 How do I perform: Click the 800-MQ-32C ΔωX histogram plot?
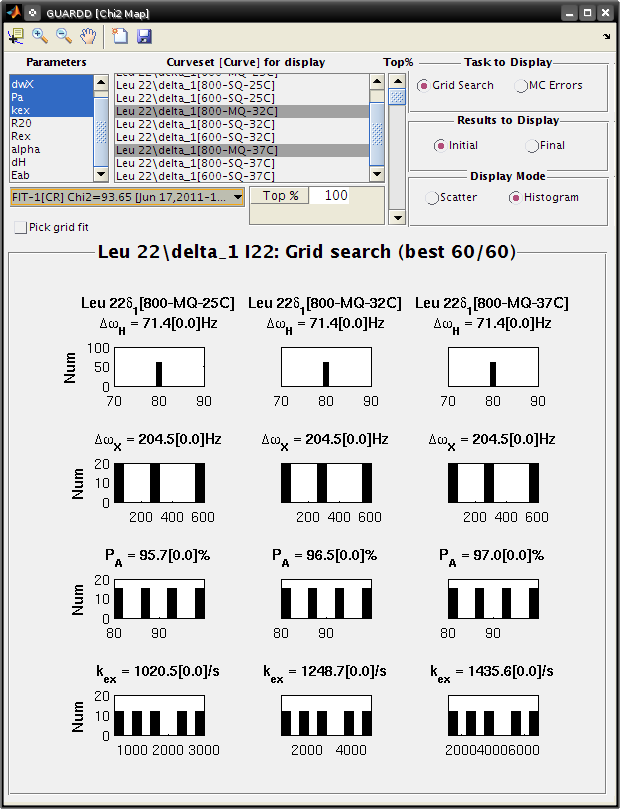[327, 483]
